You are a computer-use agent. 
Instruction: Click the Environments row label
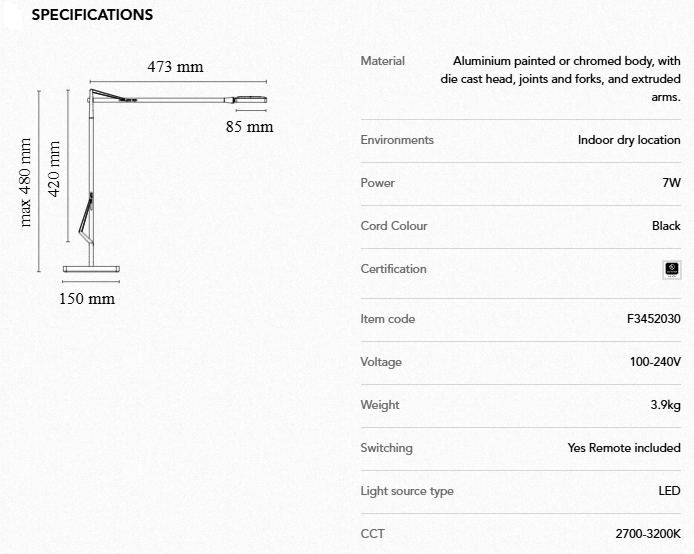tap(397, 140)
